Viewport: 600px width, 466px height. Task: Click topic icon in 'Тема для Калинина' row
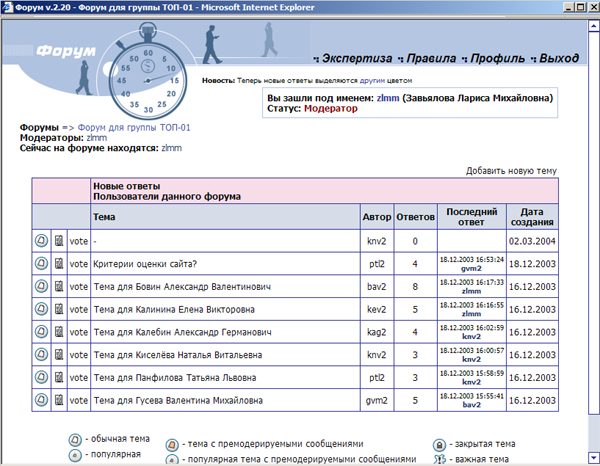tap(41, 309)
